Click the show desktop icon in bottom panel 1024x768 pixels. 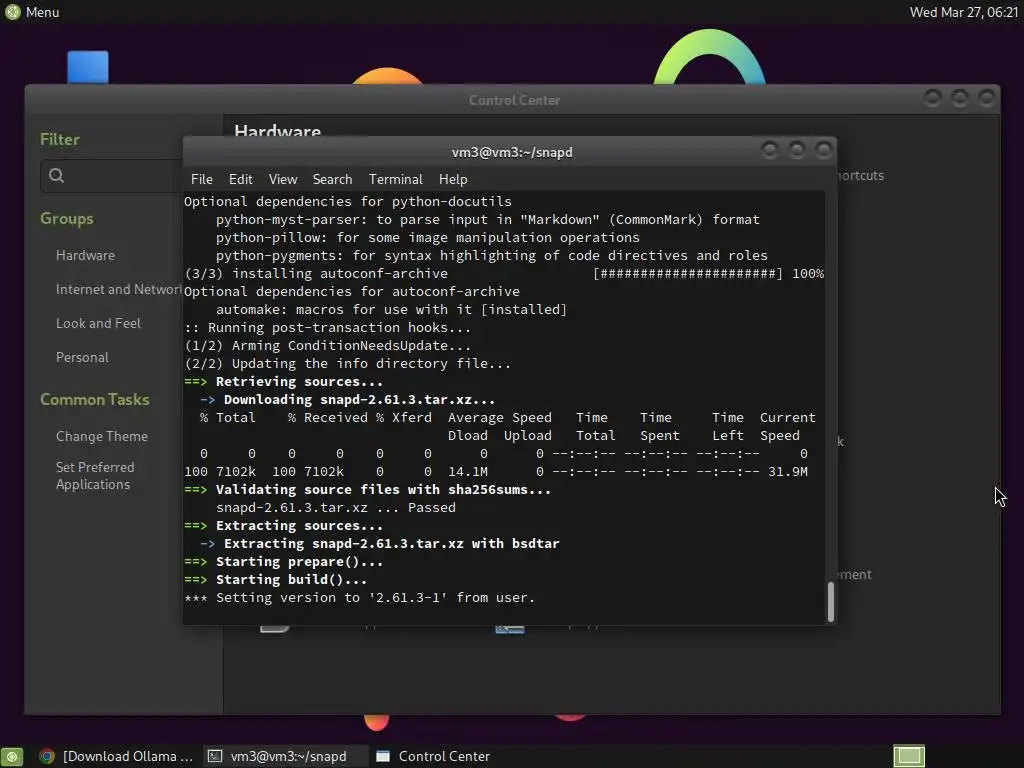(x=12, y=756)
